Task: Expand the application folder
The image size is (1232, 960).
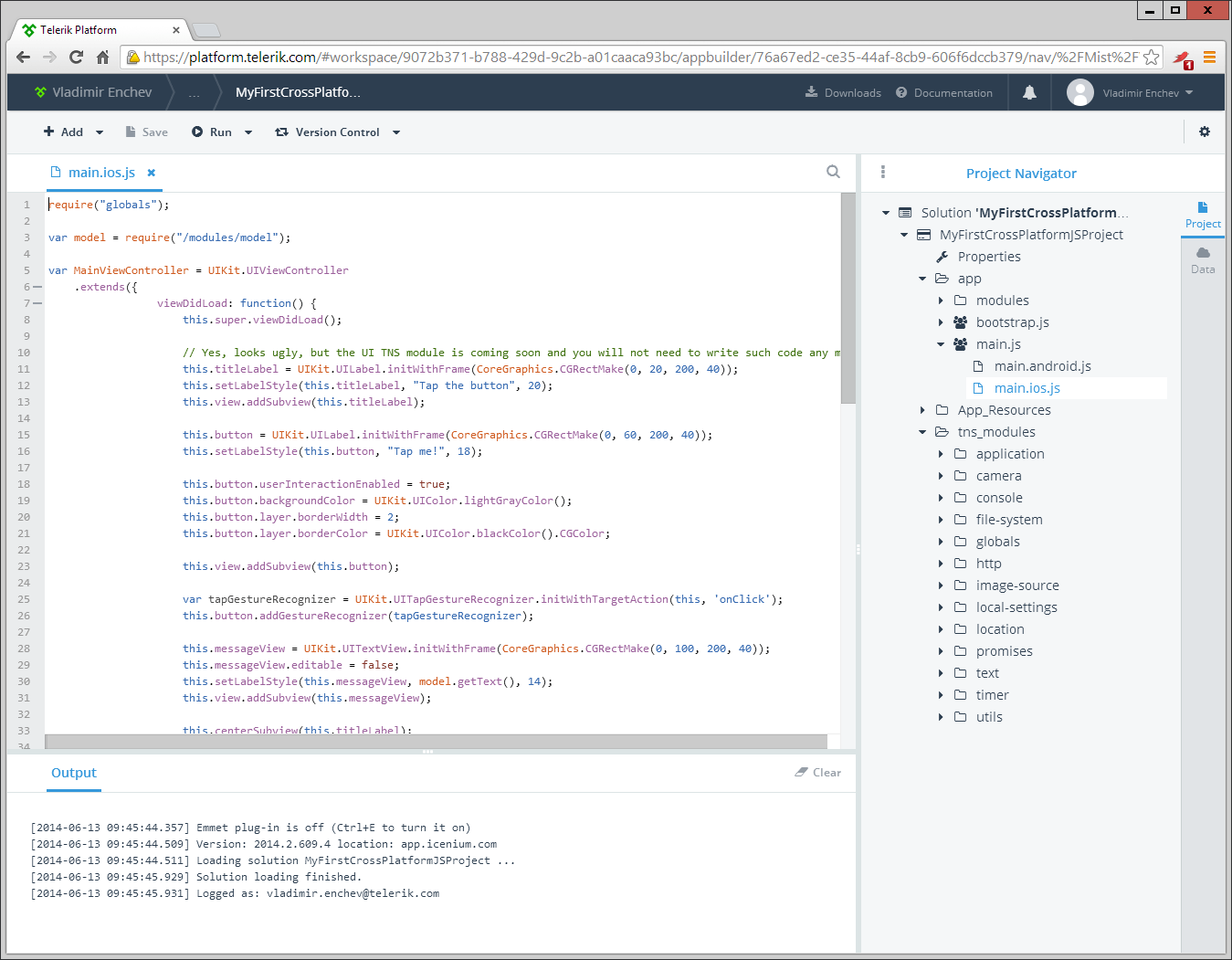Action: [941, 454]
